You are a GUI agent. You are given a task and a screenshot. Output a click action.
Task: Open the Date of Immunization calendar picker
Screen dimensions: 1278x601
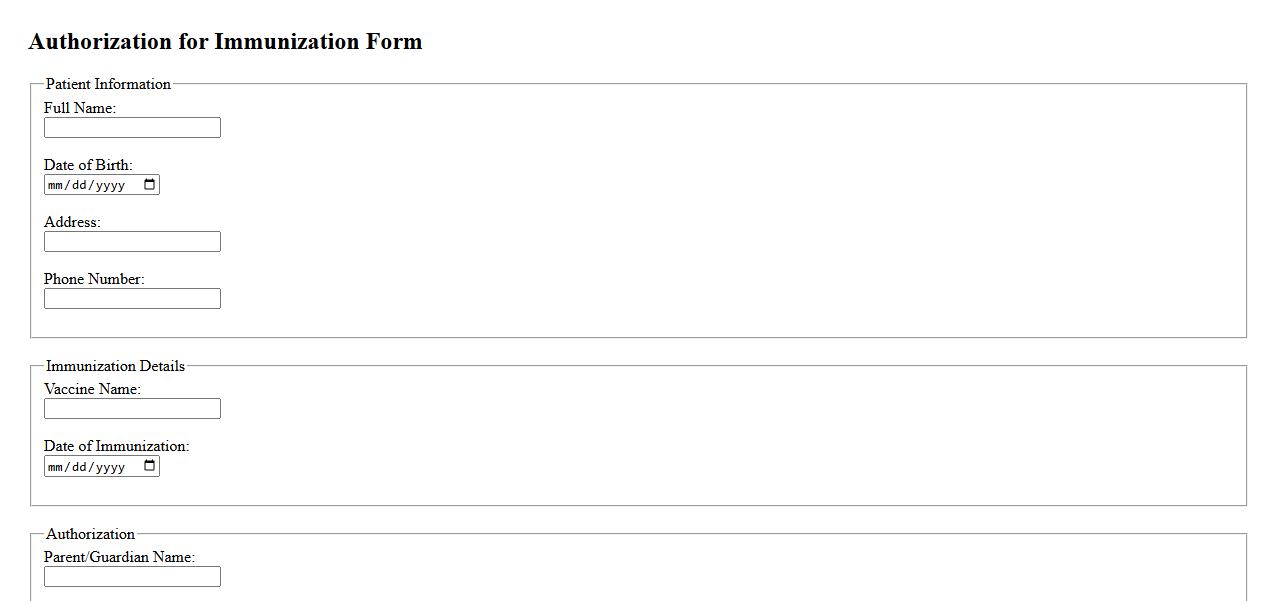(x=150, y=467)
